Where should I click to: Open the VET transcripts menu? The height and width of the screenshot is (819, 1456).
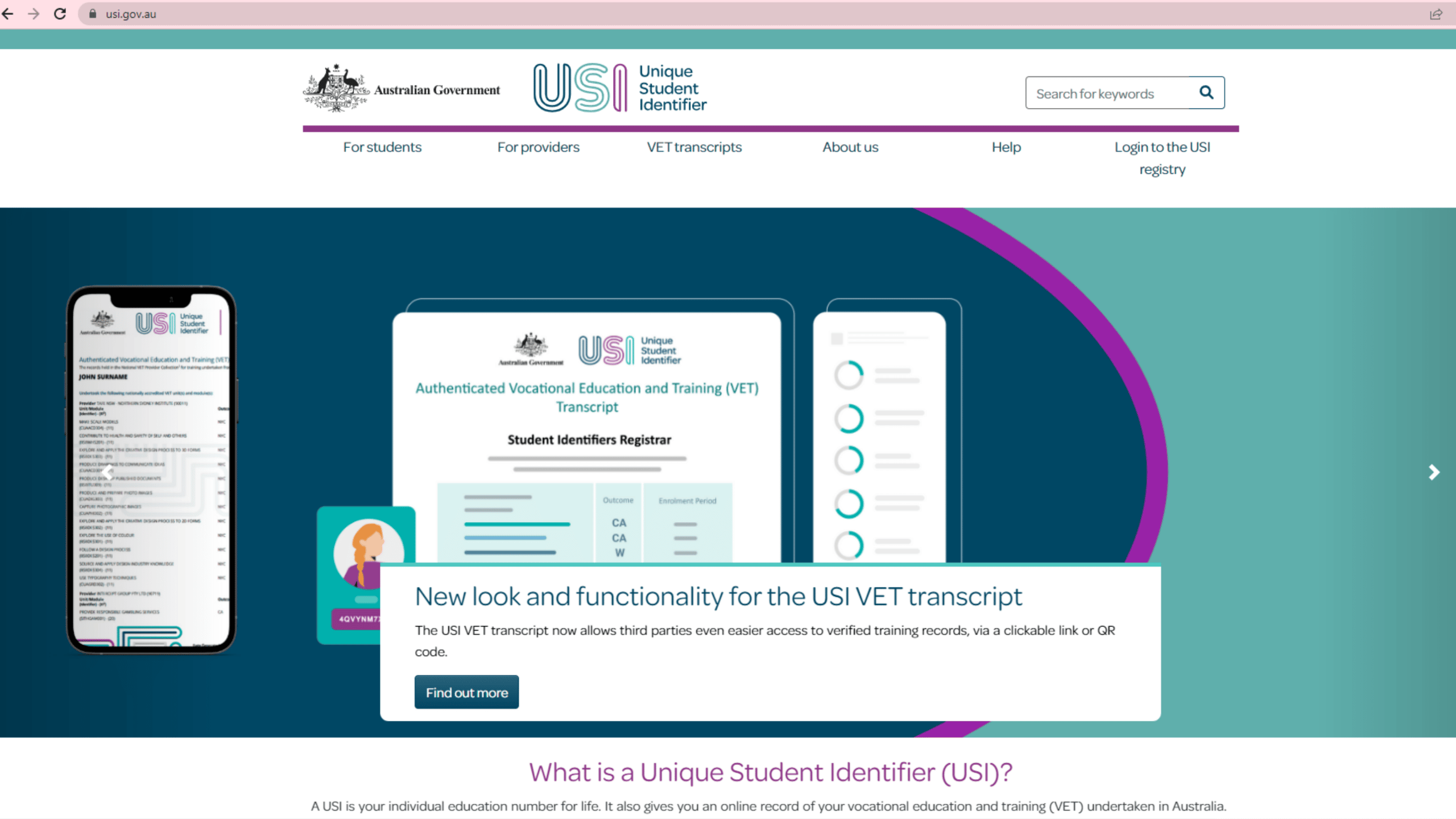click(694, 147)
